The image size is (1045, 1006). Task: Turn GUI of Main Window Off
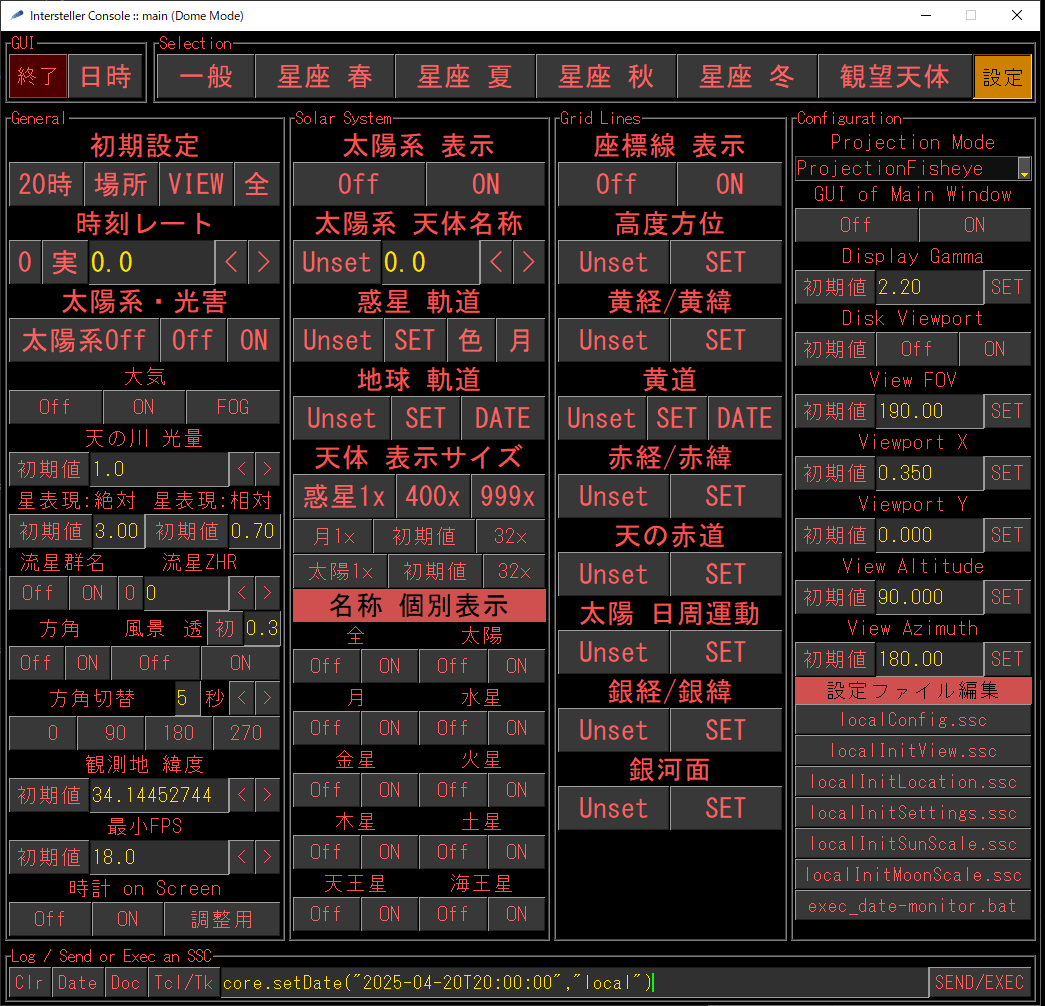pyautogui.click(x=856, y=225)
